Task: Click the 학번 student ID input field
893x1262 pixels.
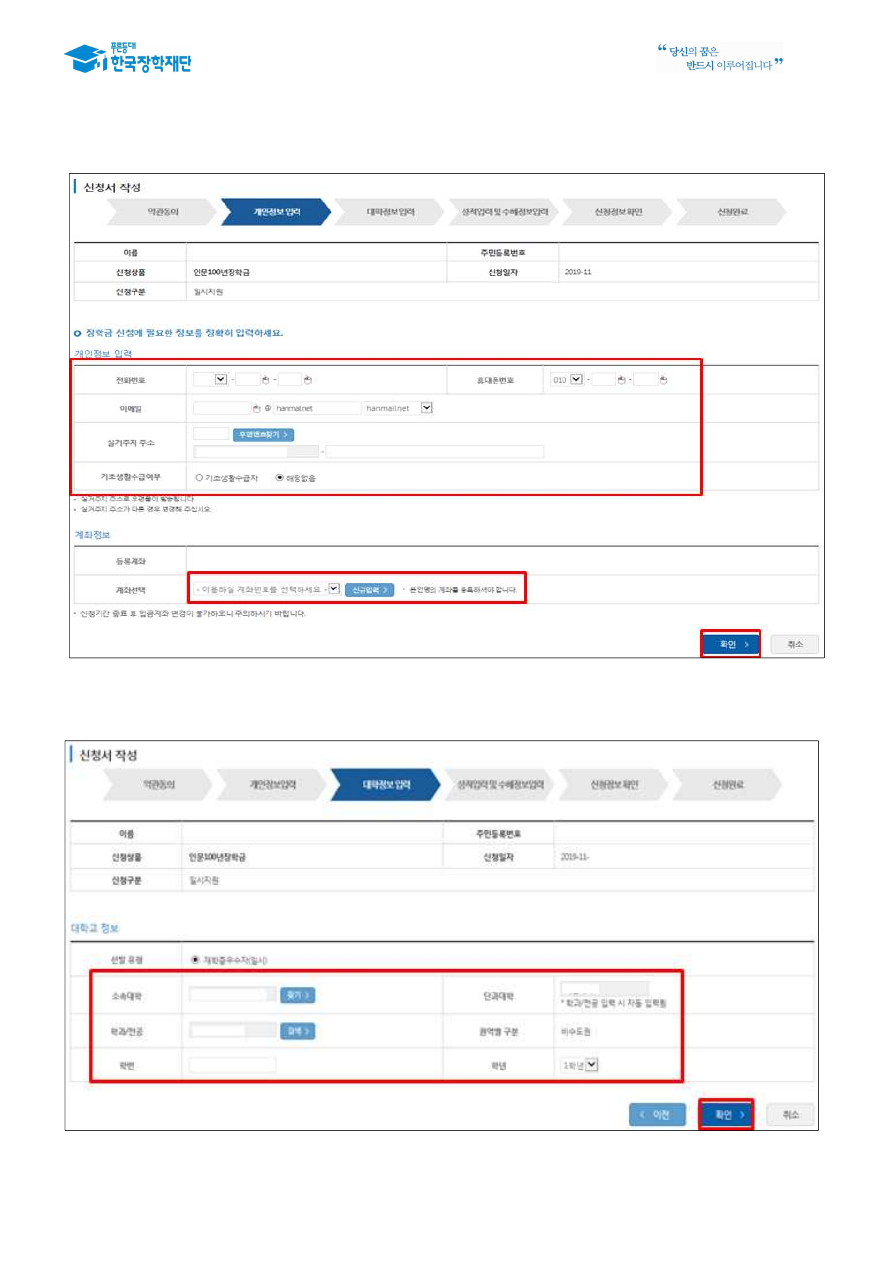Action: (232, 1065)
